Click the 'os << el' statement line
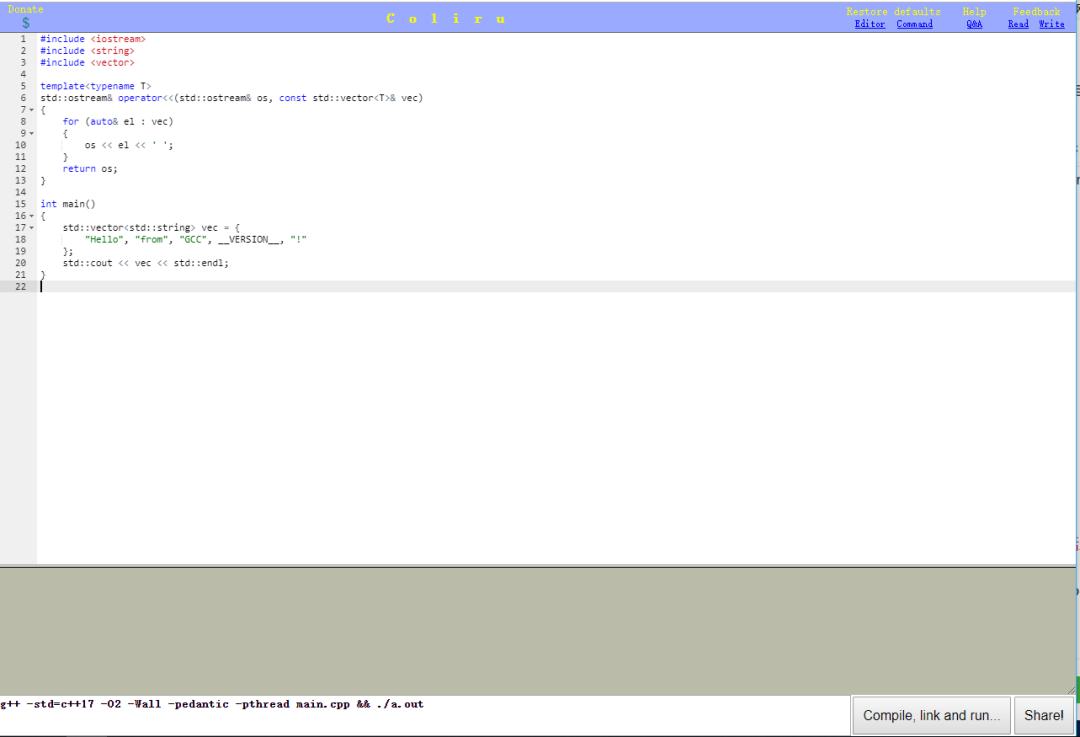 tap(129, 145)
